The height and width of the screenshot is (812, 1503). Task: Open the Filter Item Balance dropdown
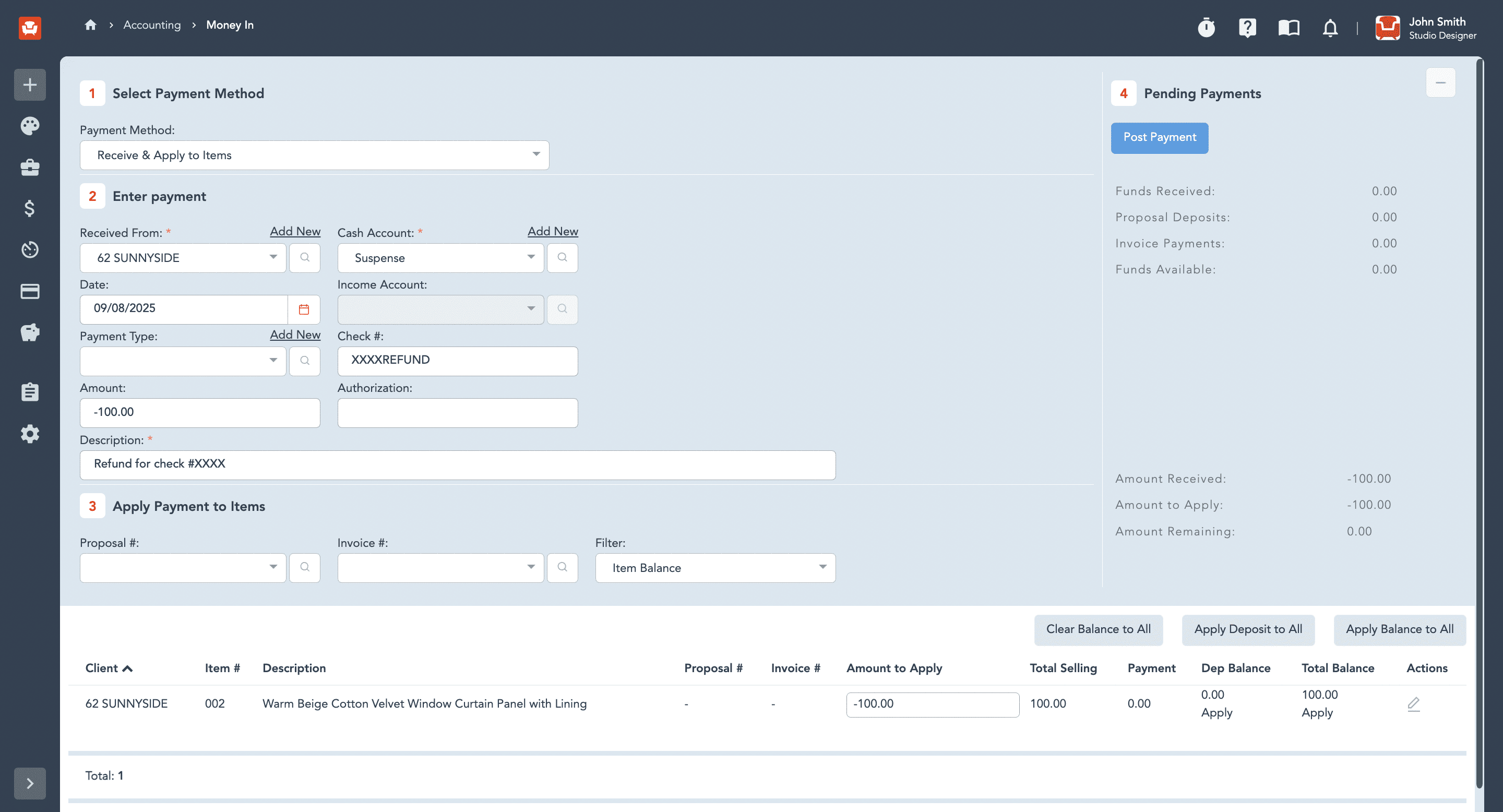click(715, 567)
